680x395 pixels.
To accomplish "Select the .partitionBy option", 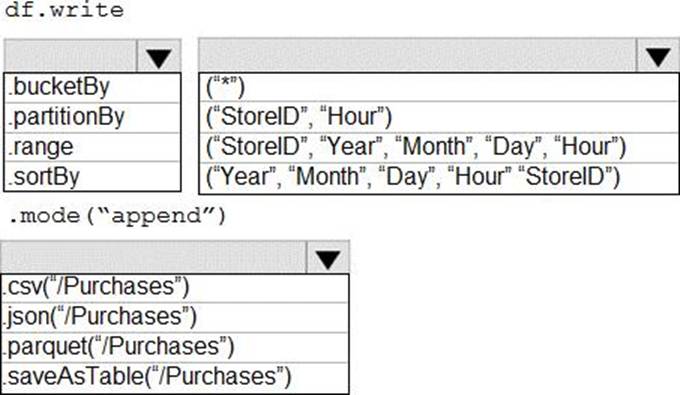I will pyautogui.click(x=92, y=118).
